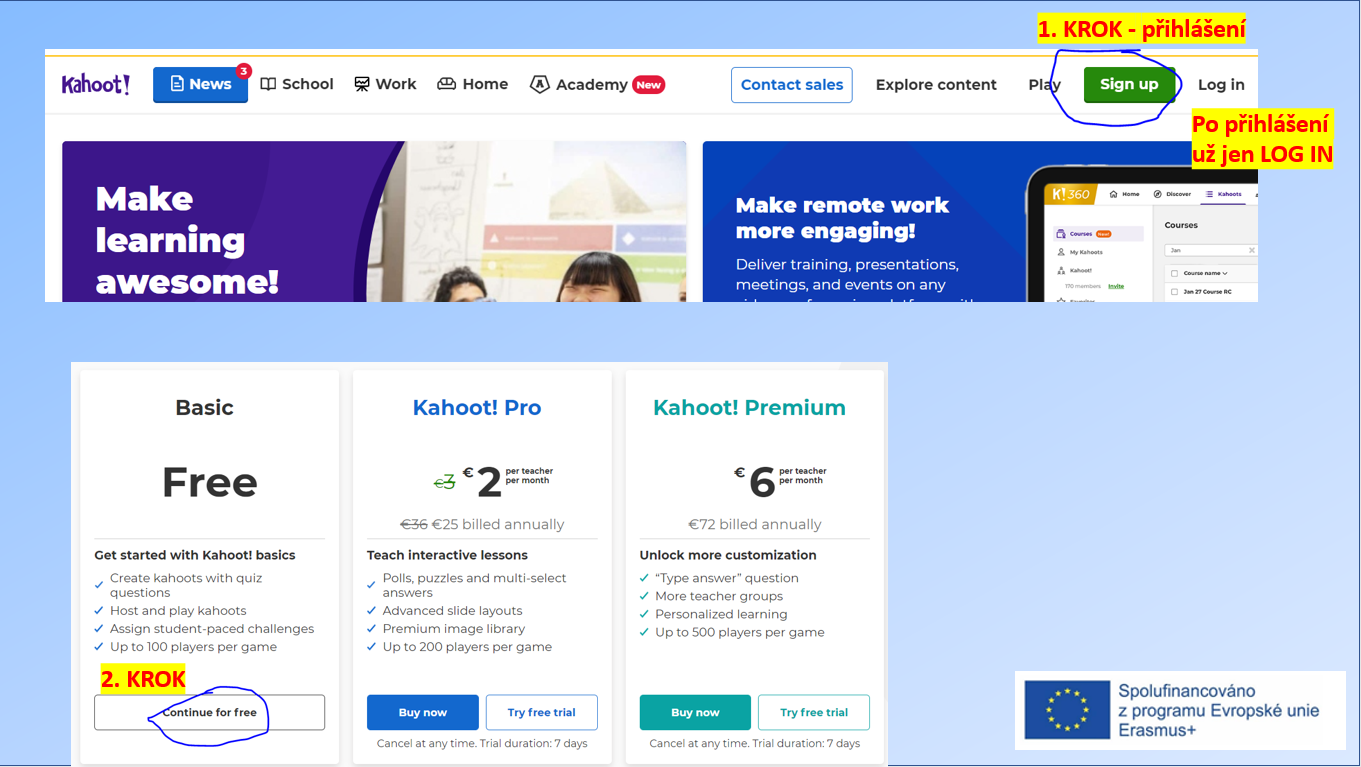This screenshot has width=1361, height=767.
Task: Click the Work presentation icon
Action: point(362,84)
